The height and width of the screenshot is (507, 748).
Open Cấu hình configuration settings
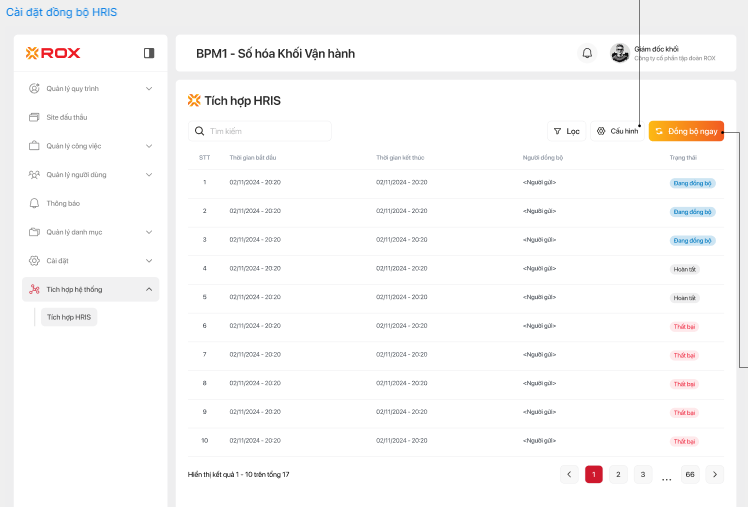click(617, 131)
